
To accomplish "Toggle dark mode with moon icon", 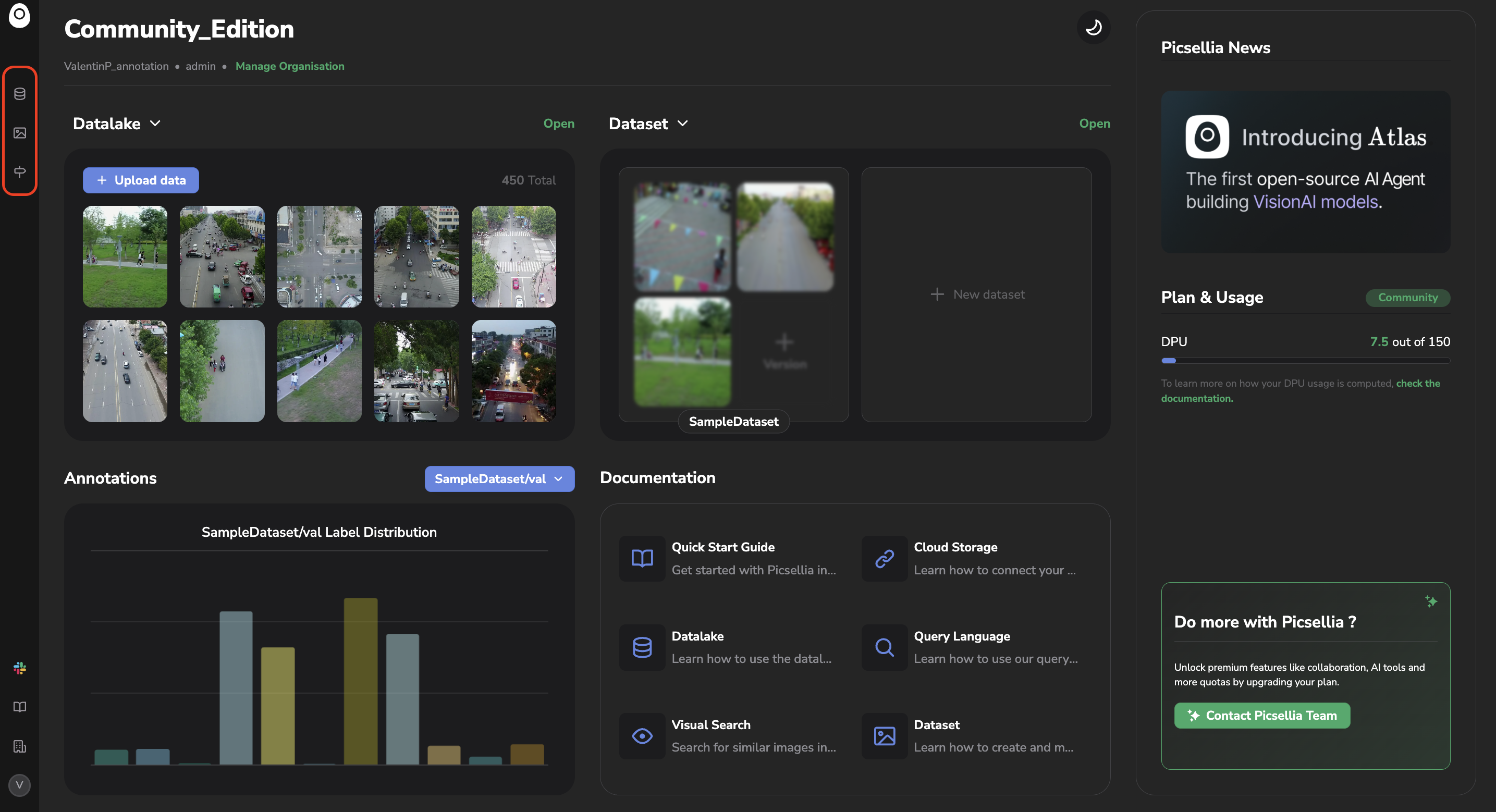I will [1094, 27].
